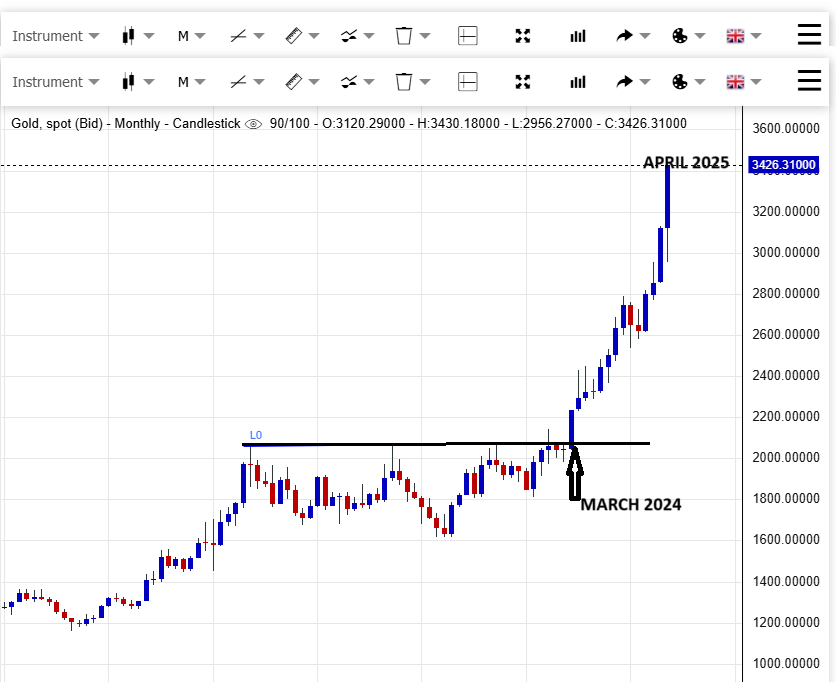Toggle the volume bars icon in lower toolbar
836x682 pixels.
coord(578,82)
